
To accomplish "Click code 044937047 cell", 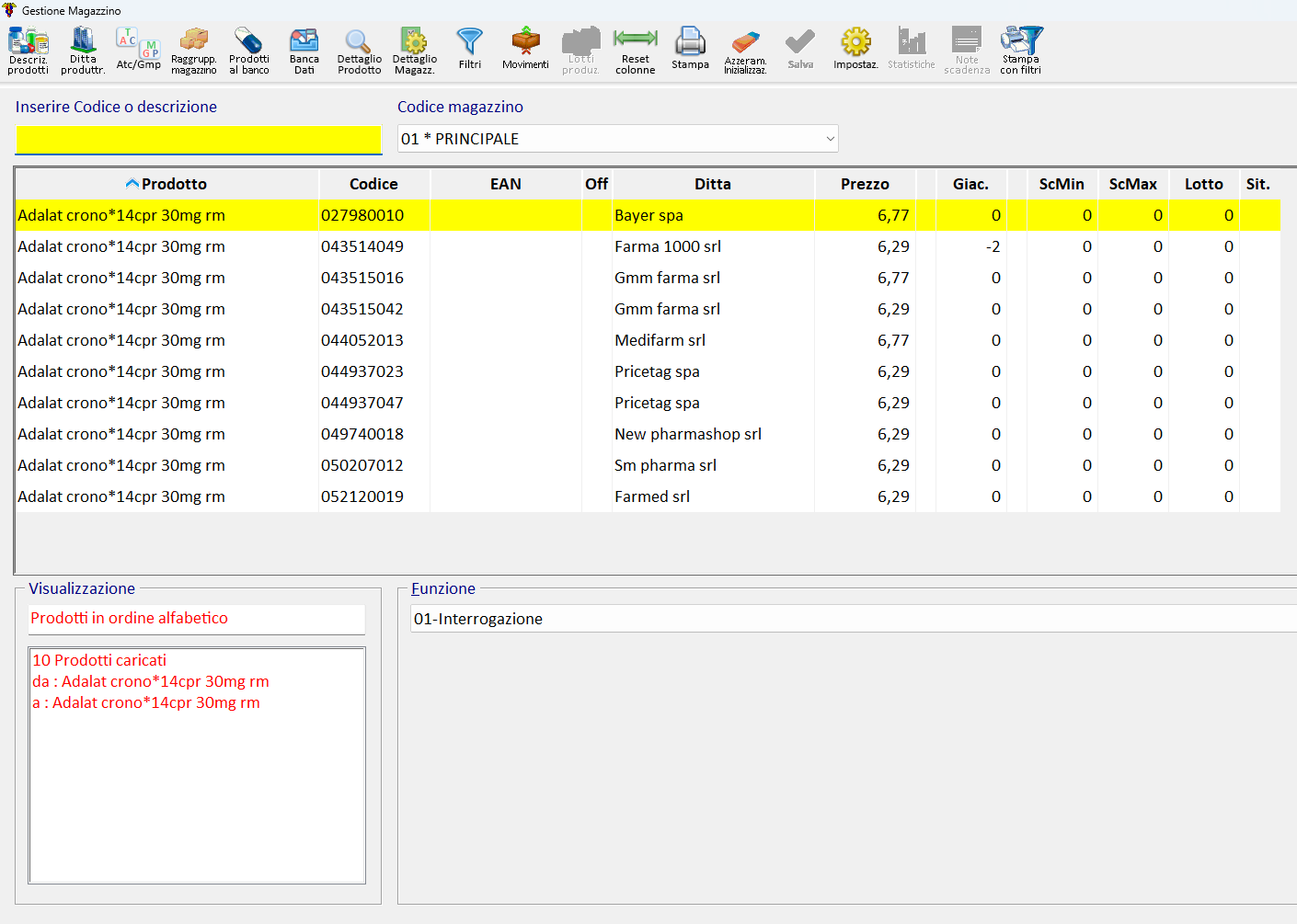I will pyautogui.click(x=374, y=403).
